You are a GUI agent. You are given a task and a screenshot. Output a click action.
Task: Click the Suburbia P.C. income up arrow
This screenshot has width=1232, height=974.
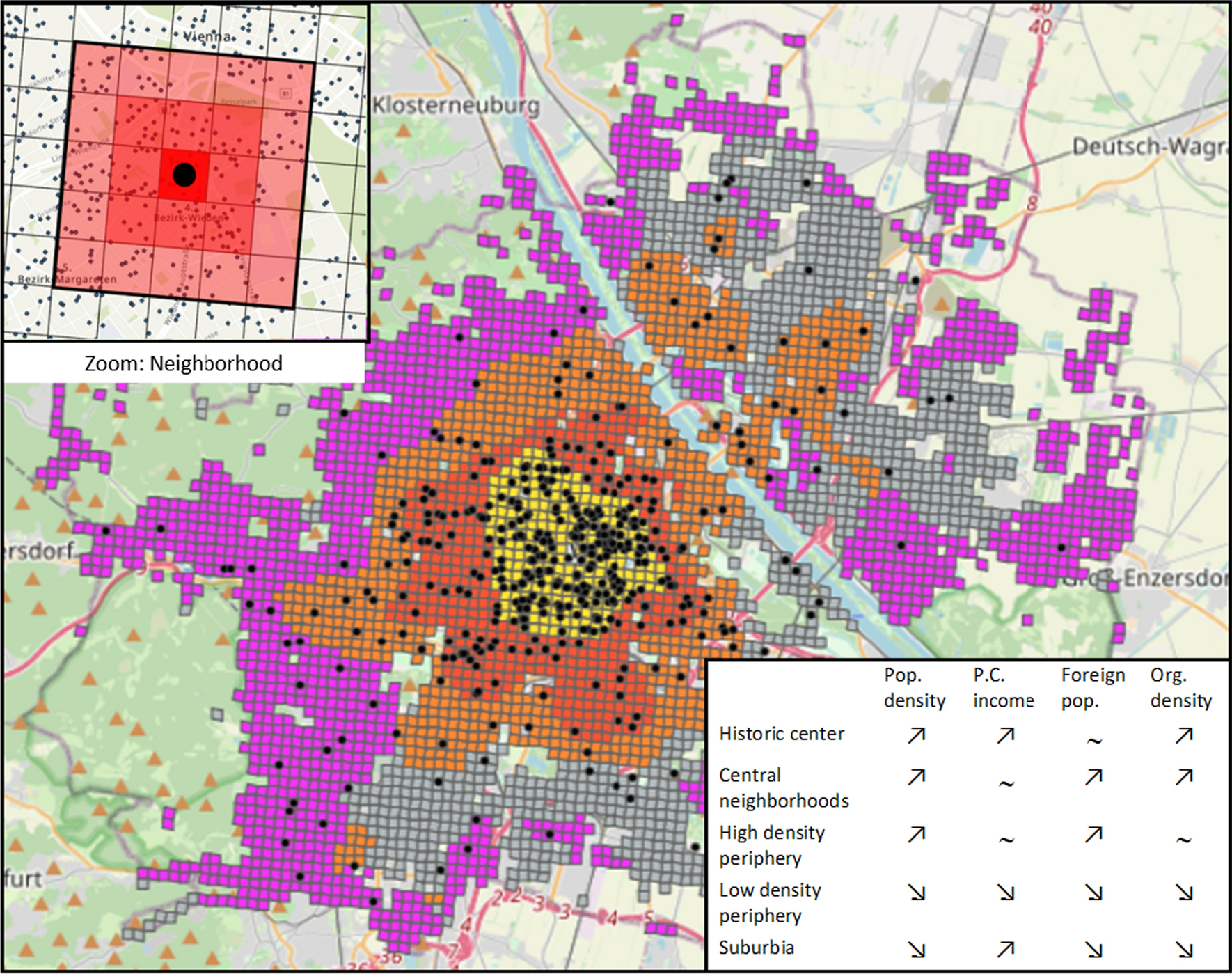[x=1005, y=948]
